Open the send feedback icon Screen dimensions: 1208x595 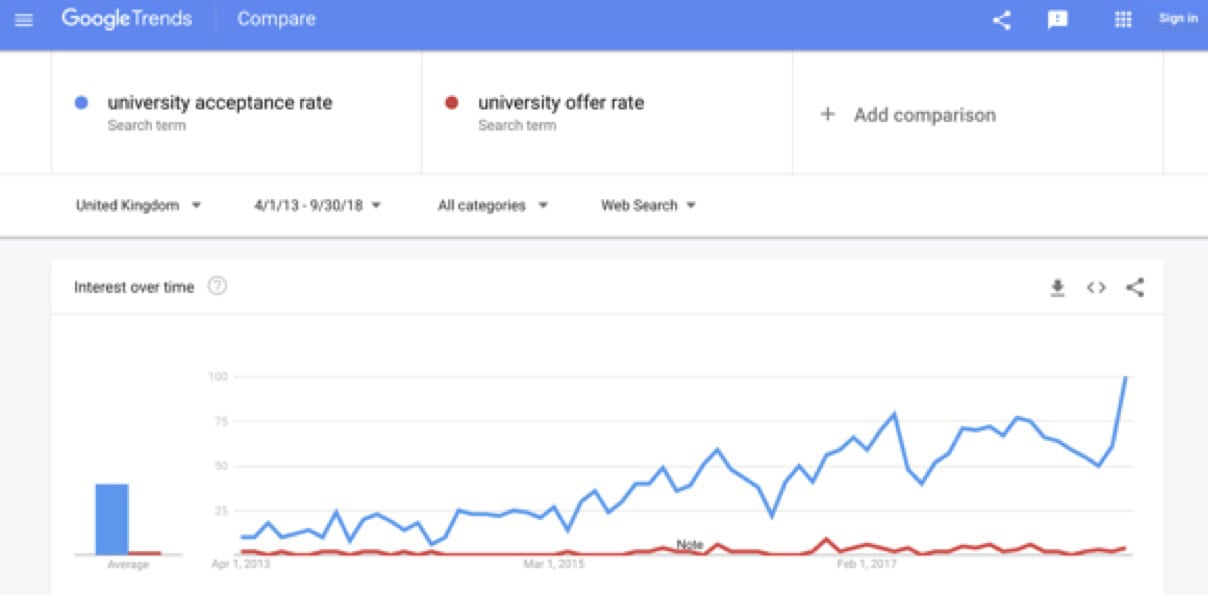pos(1057,19)
